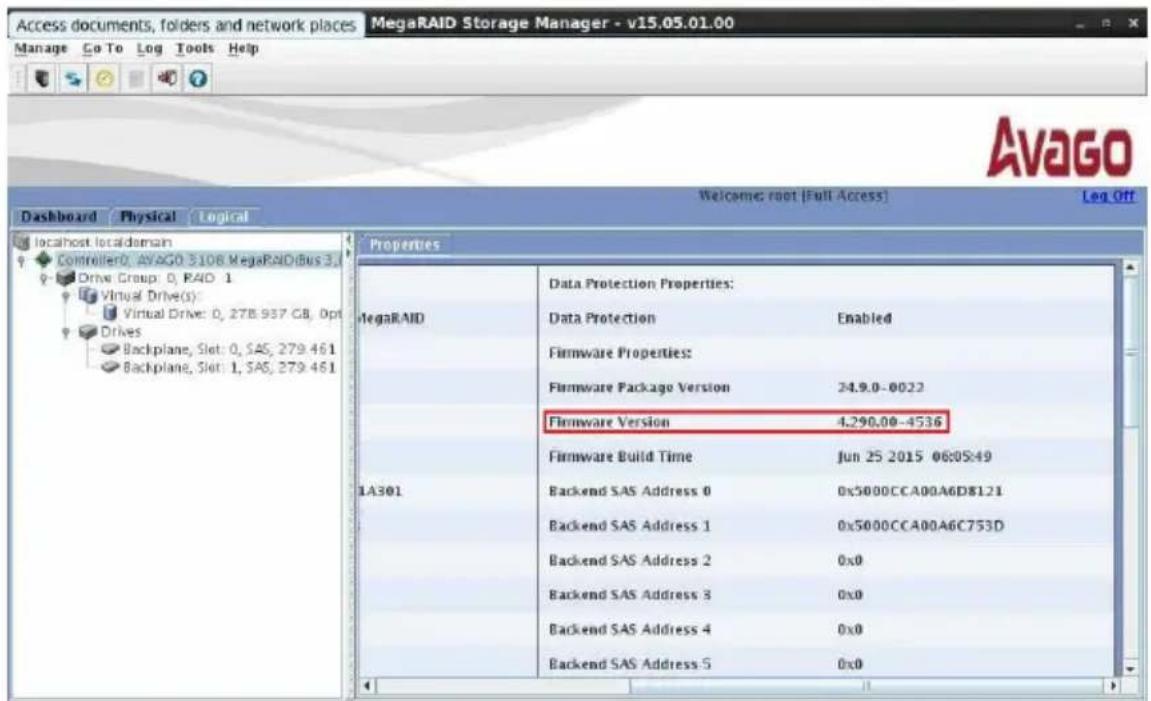Click the properties scrollbar up arrow
1151x701 pixels.
(x=1130, y=269)
